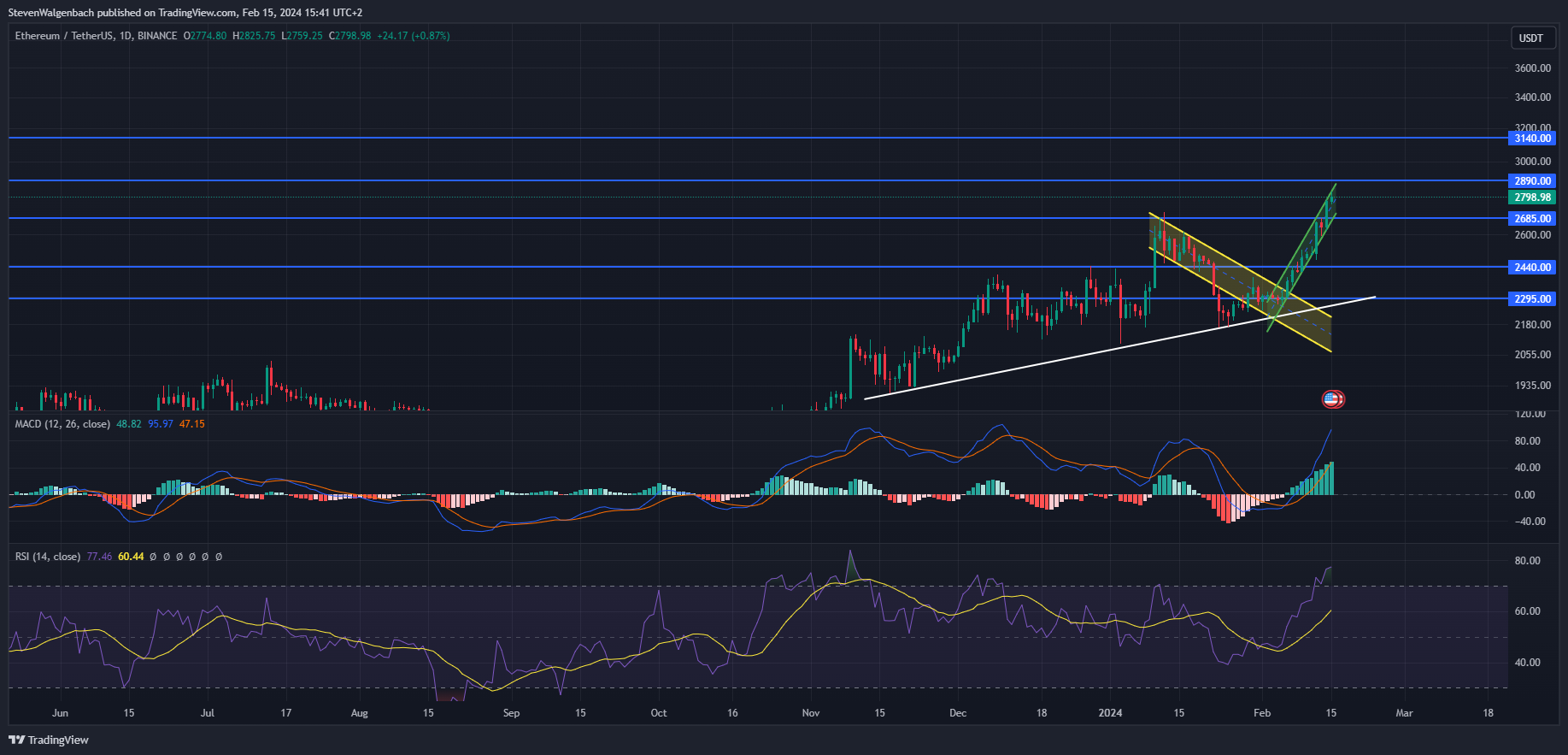Click the Jul date on the time axis
This screenshot has height=755, width=1568.
pos(208,713)
